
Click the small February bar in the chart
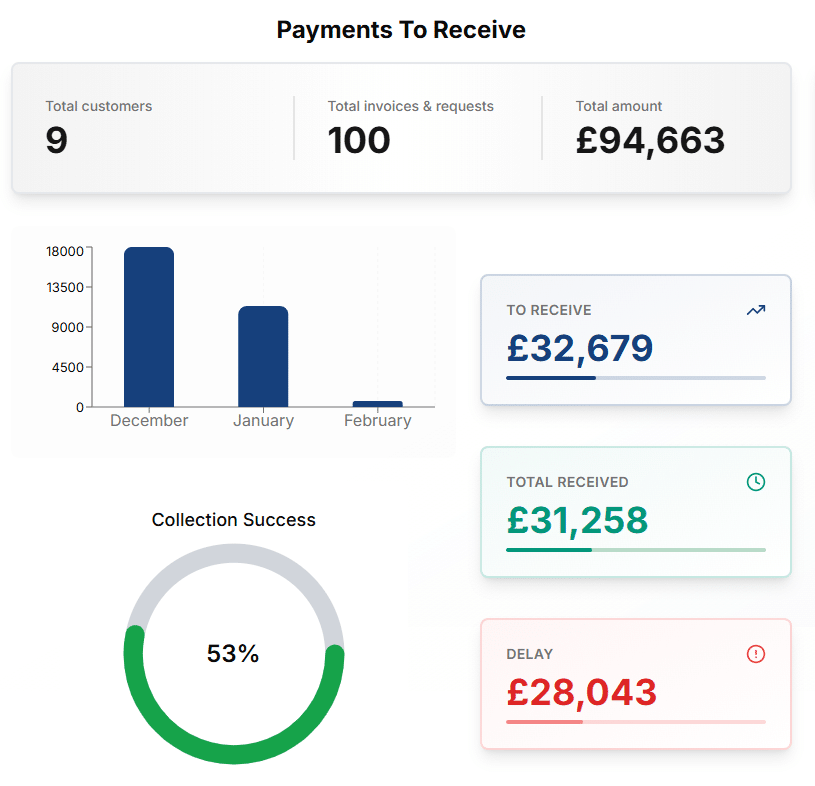[377, 403]
